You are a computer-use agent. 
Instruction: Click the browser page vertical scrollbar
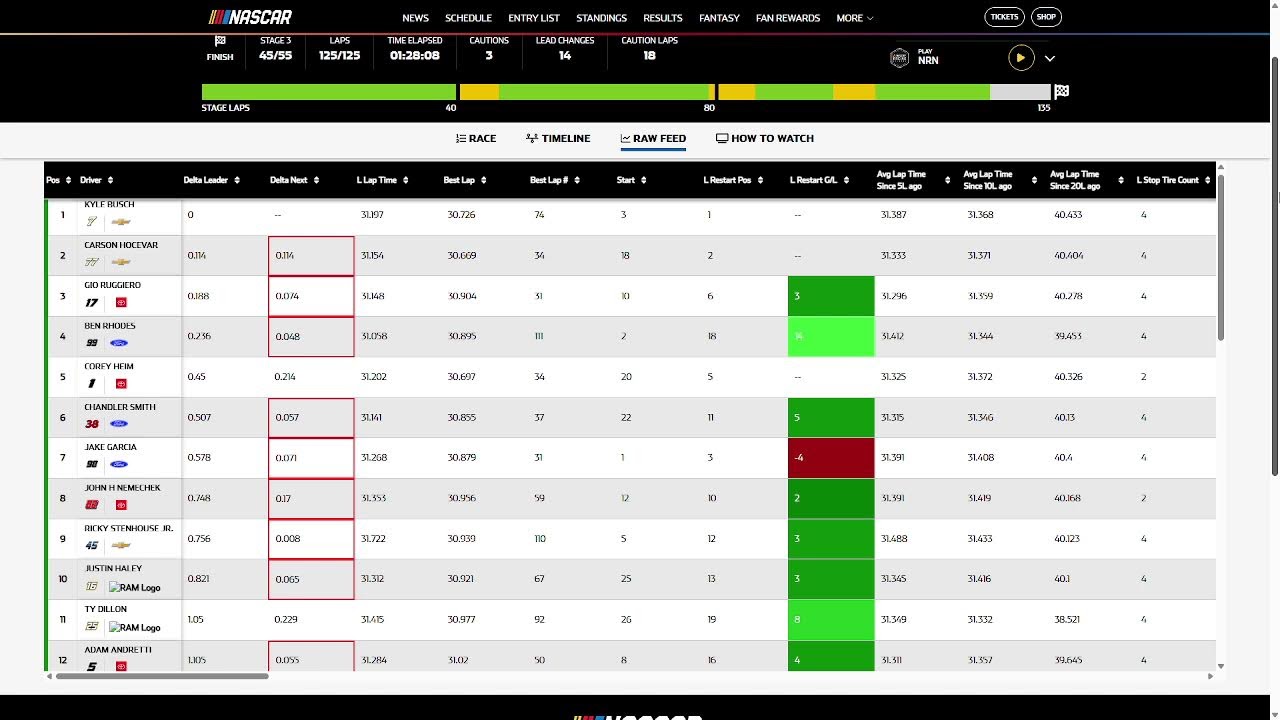tap(1274, 265)
